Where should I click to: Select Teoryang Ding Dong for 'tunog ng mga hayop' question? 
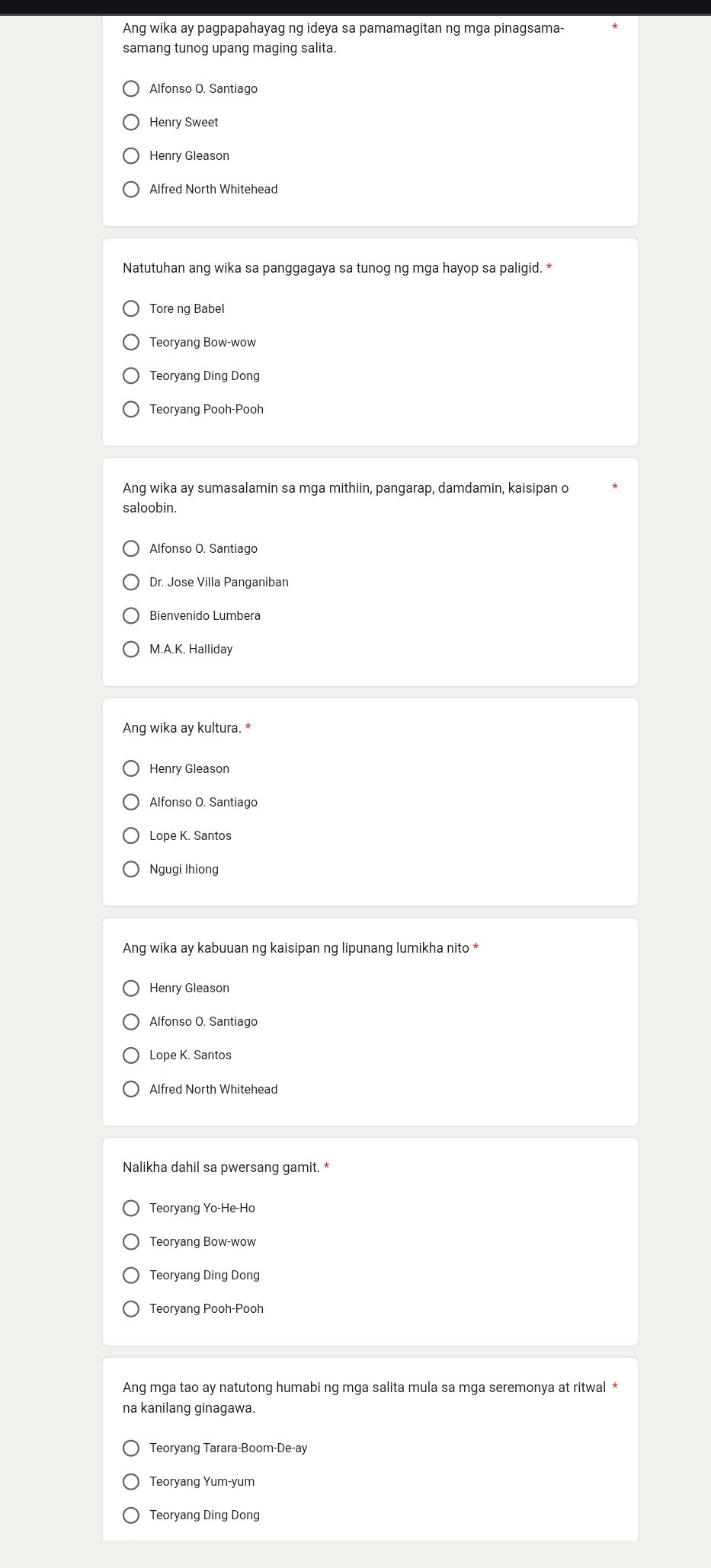click(131, 376)
